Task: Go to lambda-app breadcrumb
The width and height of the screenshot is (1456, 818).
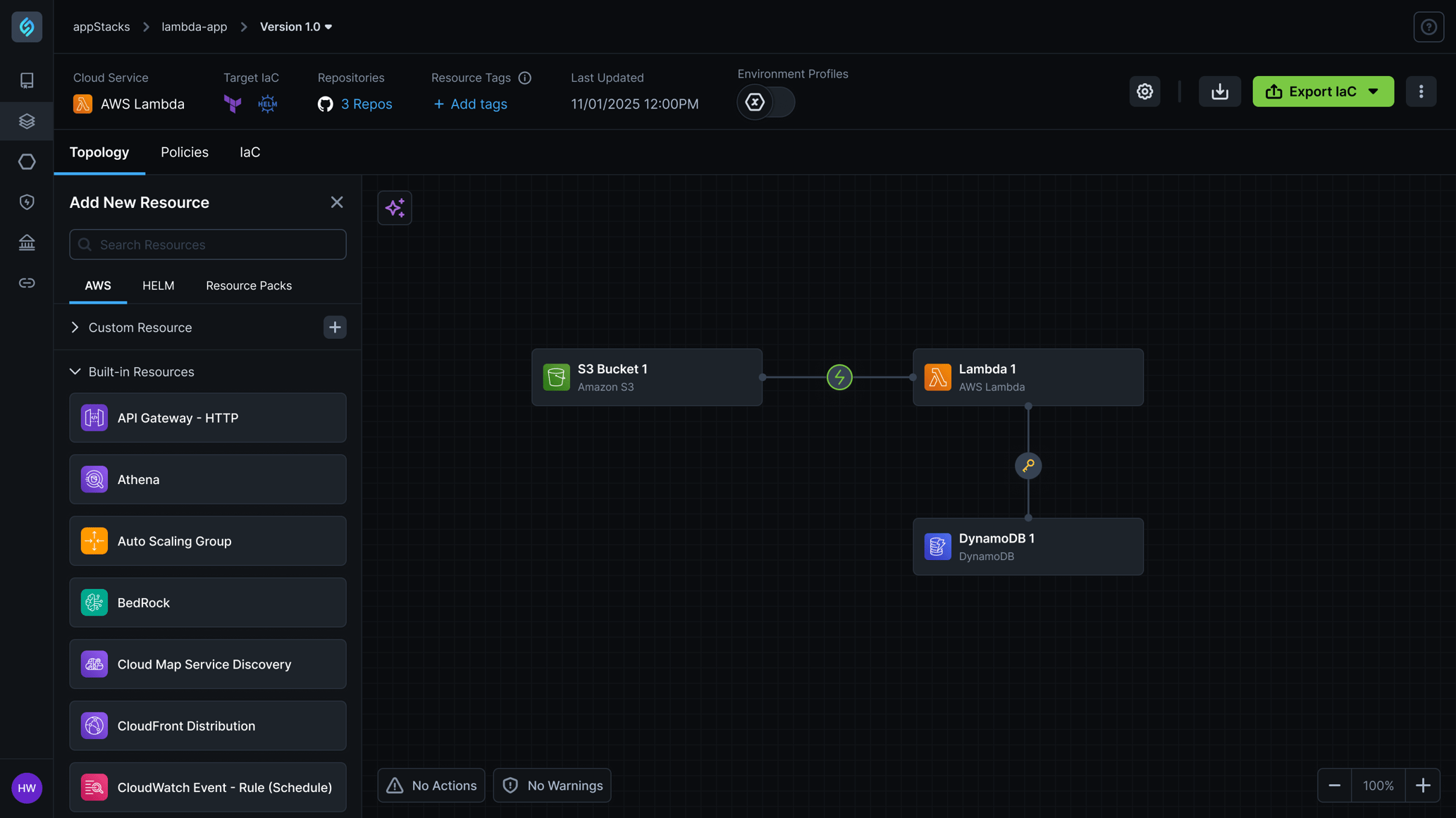Action: tap(195, 27)
